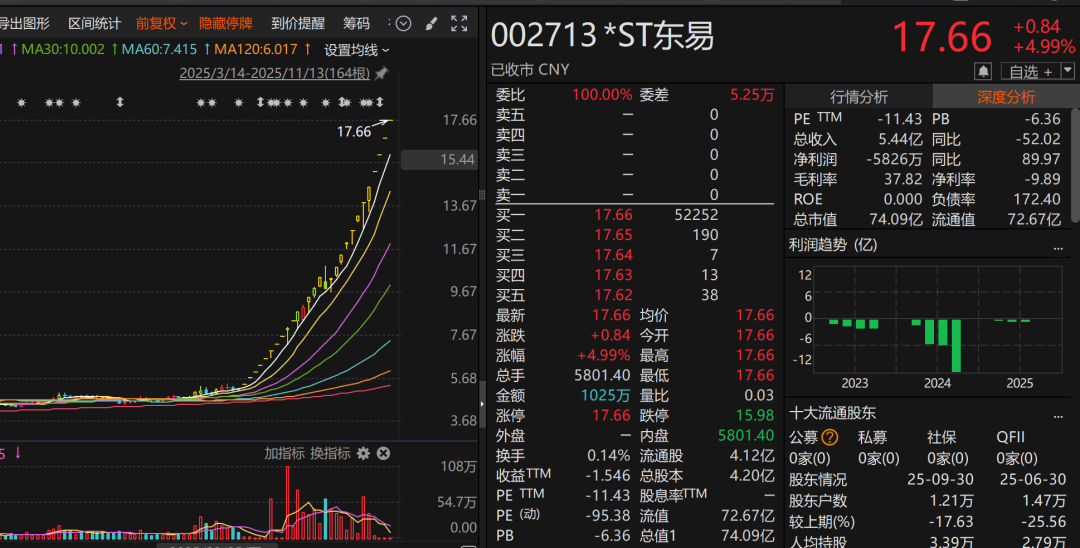Click the price alert bell icon
This screenshot has height=548, width=1080.
click(x=983, y=71)
